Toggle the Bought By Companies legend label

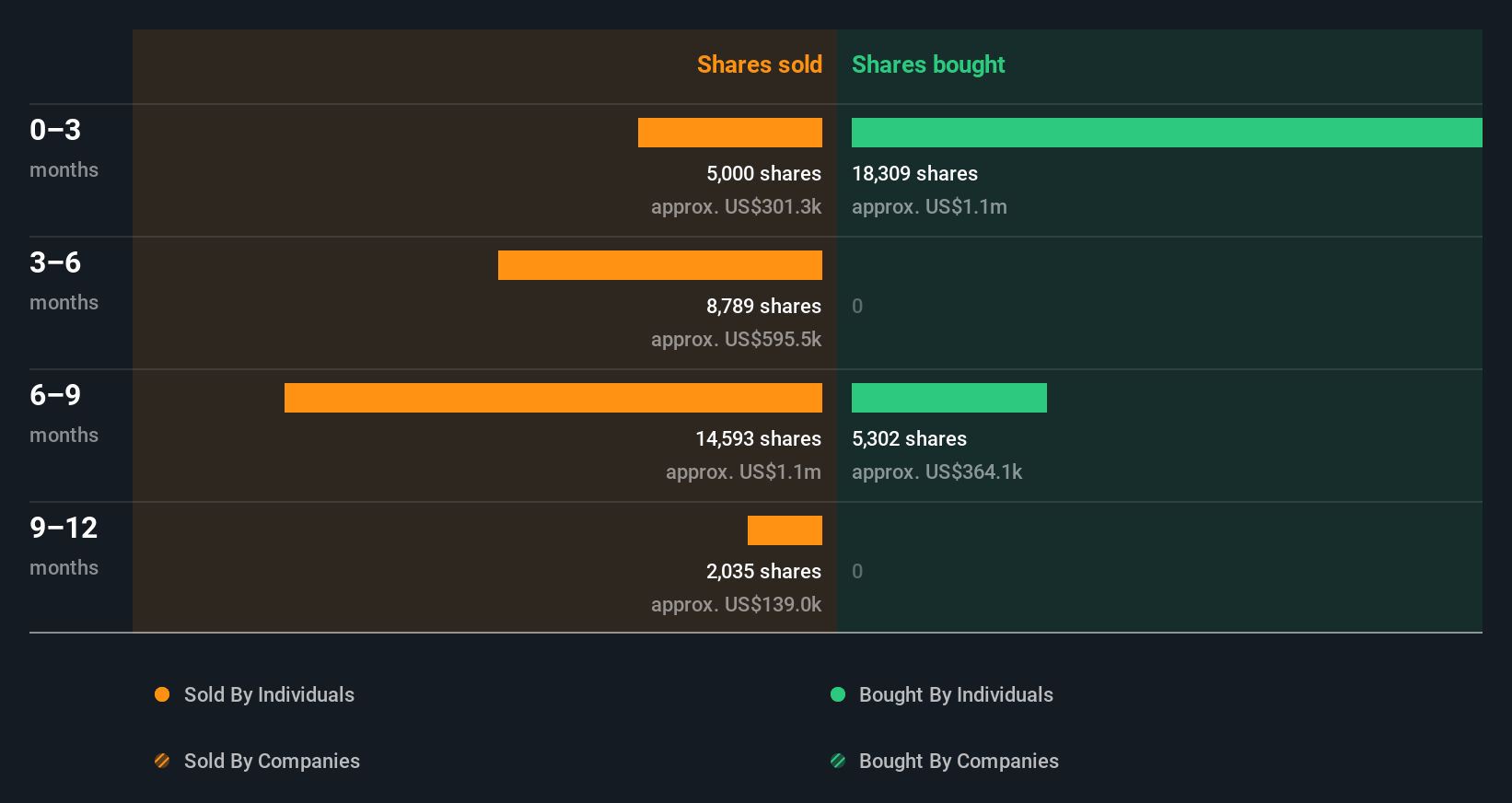pyautogui.click(x=959, y=761)
